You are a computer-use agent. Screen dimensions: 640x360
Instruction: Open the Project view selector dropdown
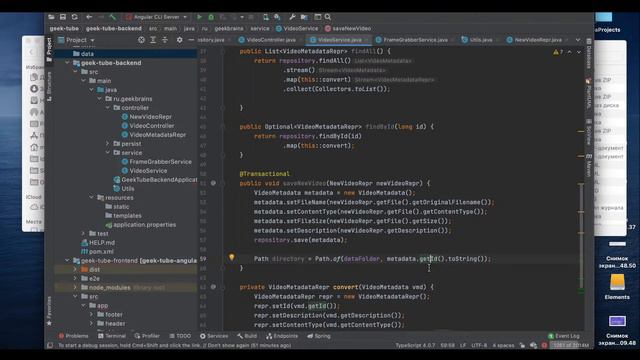pos(77,40)
